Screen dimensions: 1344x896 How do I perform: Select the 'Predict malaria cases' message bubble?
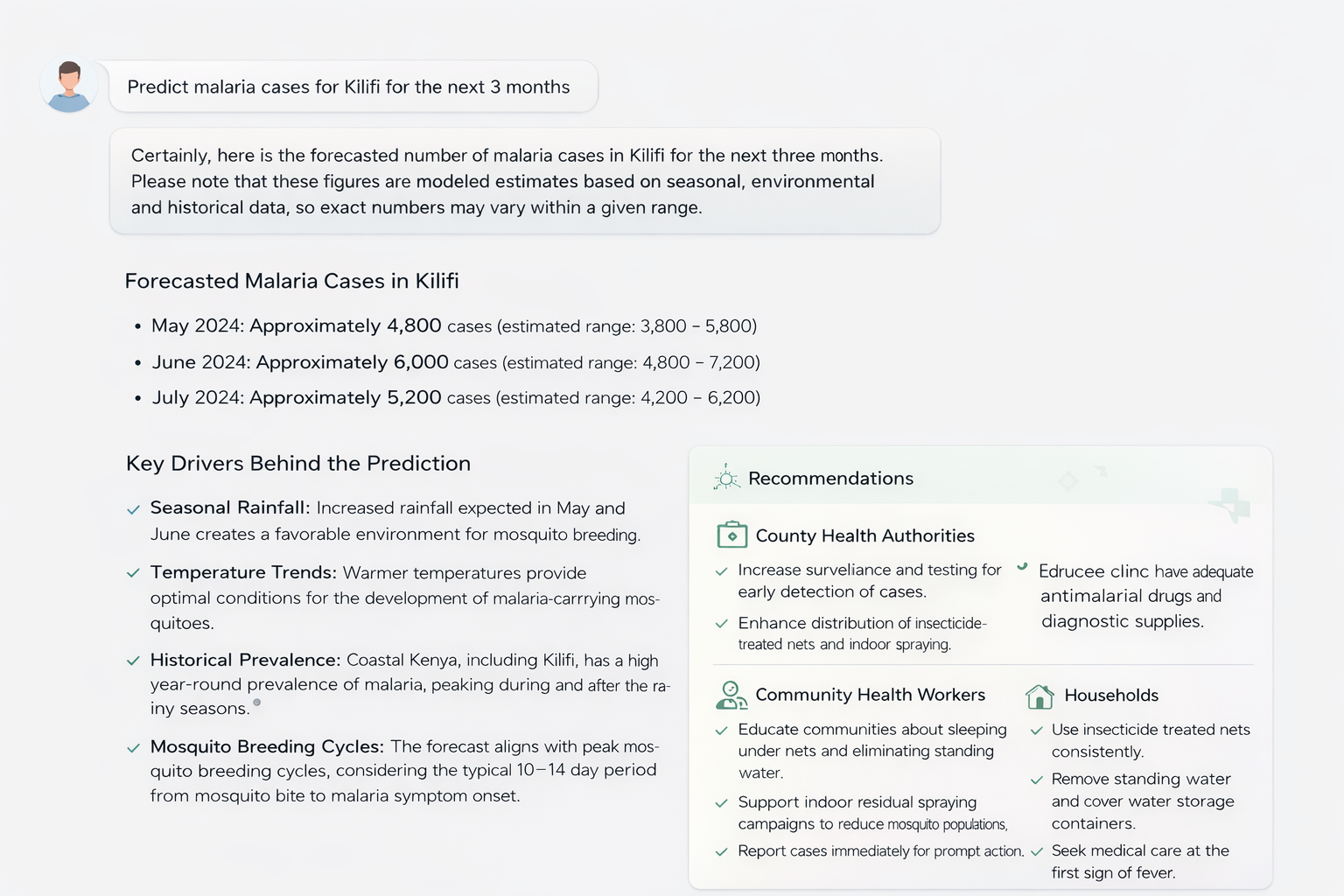click(x=348, y=87)
